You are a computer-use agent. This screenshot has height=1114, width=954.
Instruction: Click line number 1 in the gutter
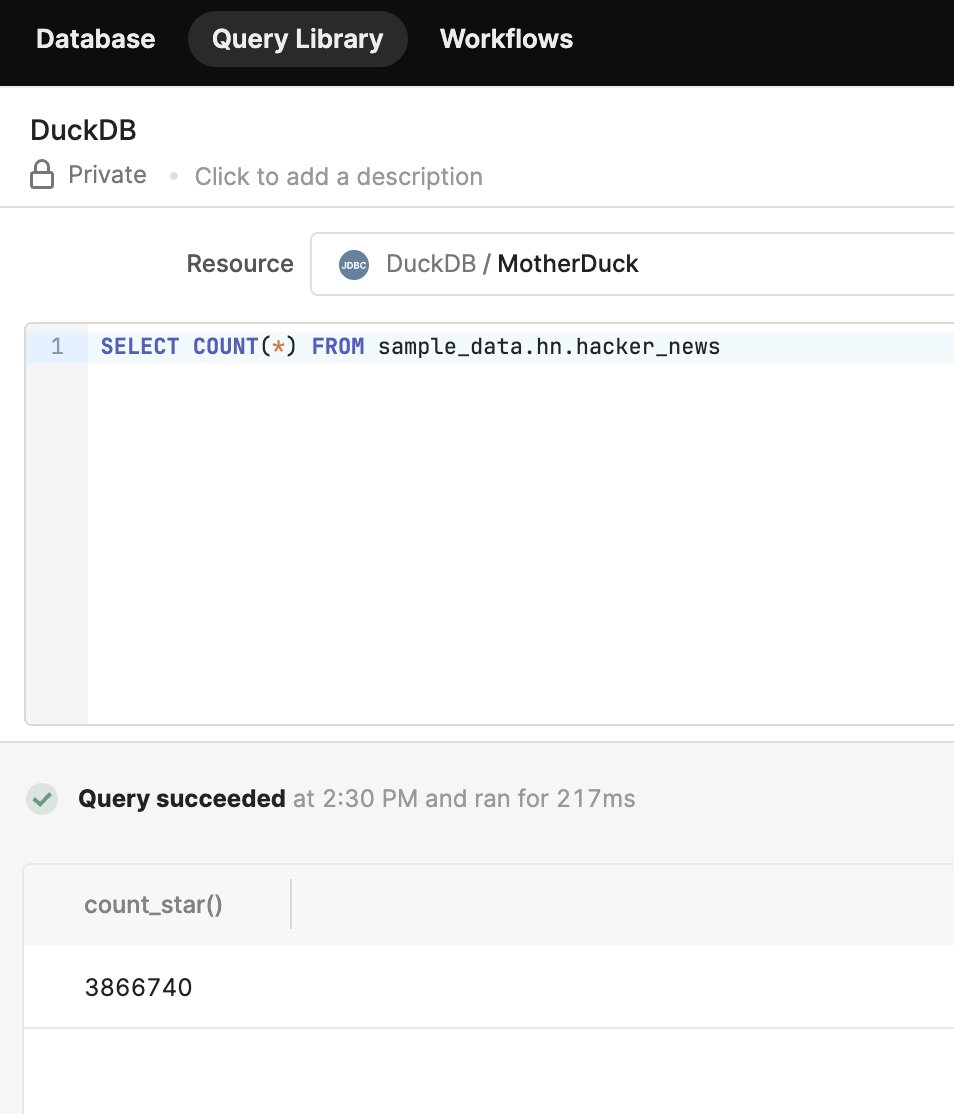pyautogui.click(x=57, y=347)
